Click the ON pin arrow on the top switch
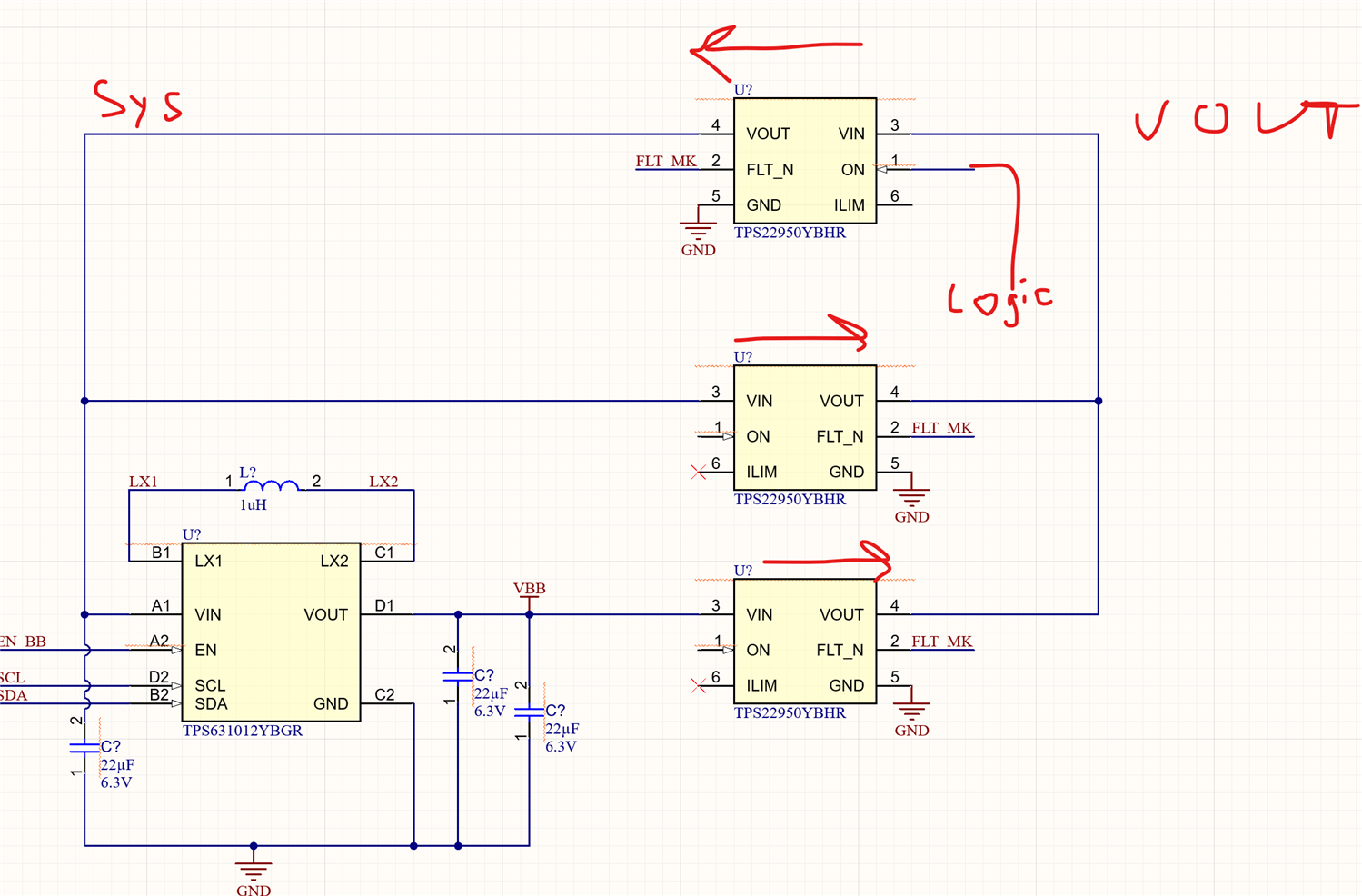Screen dimensions: 1362x896 point(881,170)
